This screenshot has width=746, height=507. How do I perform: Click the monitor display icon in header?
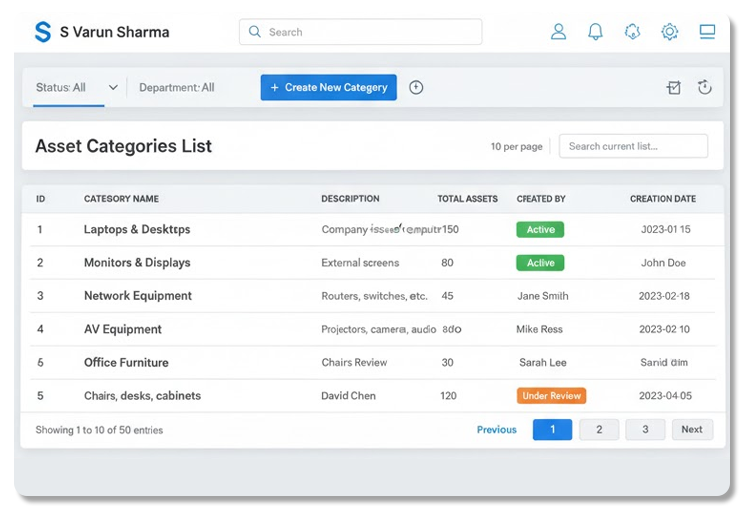(707, 32)
